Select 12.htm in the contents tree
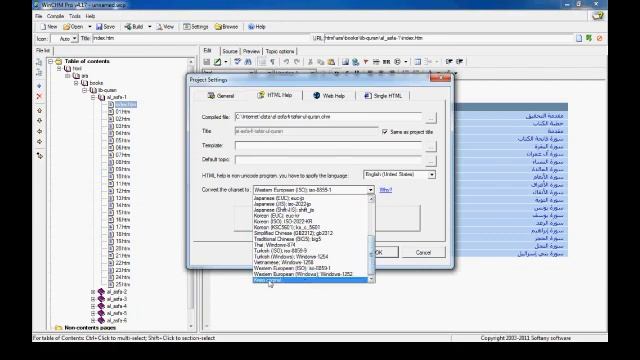 (122, 191)
